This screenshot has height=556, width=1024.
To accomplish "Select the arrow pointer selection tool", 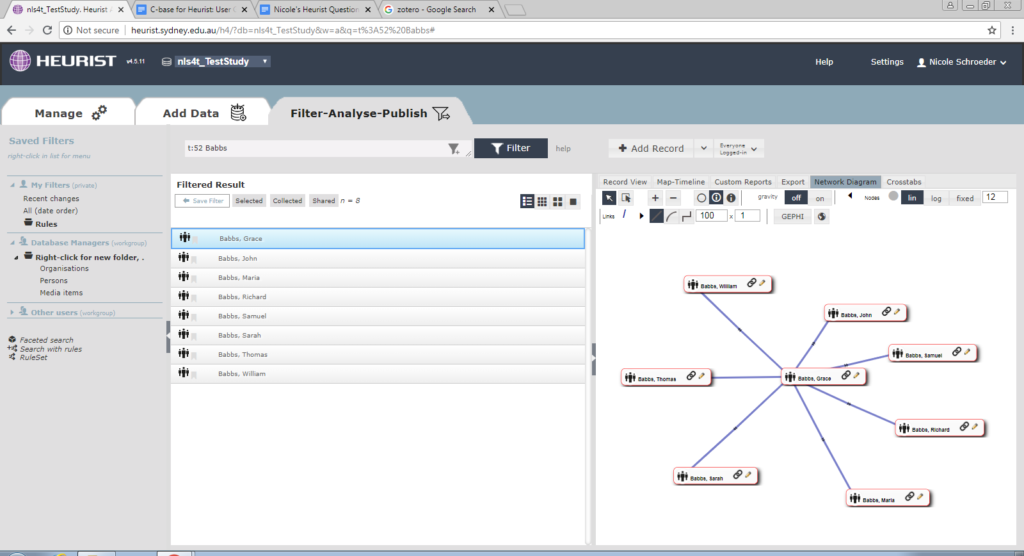I will coord(608,198).
